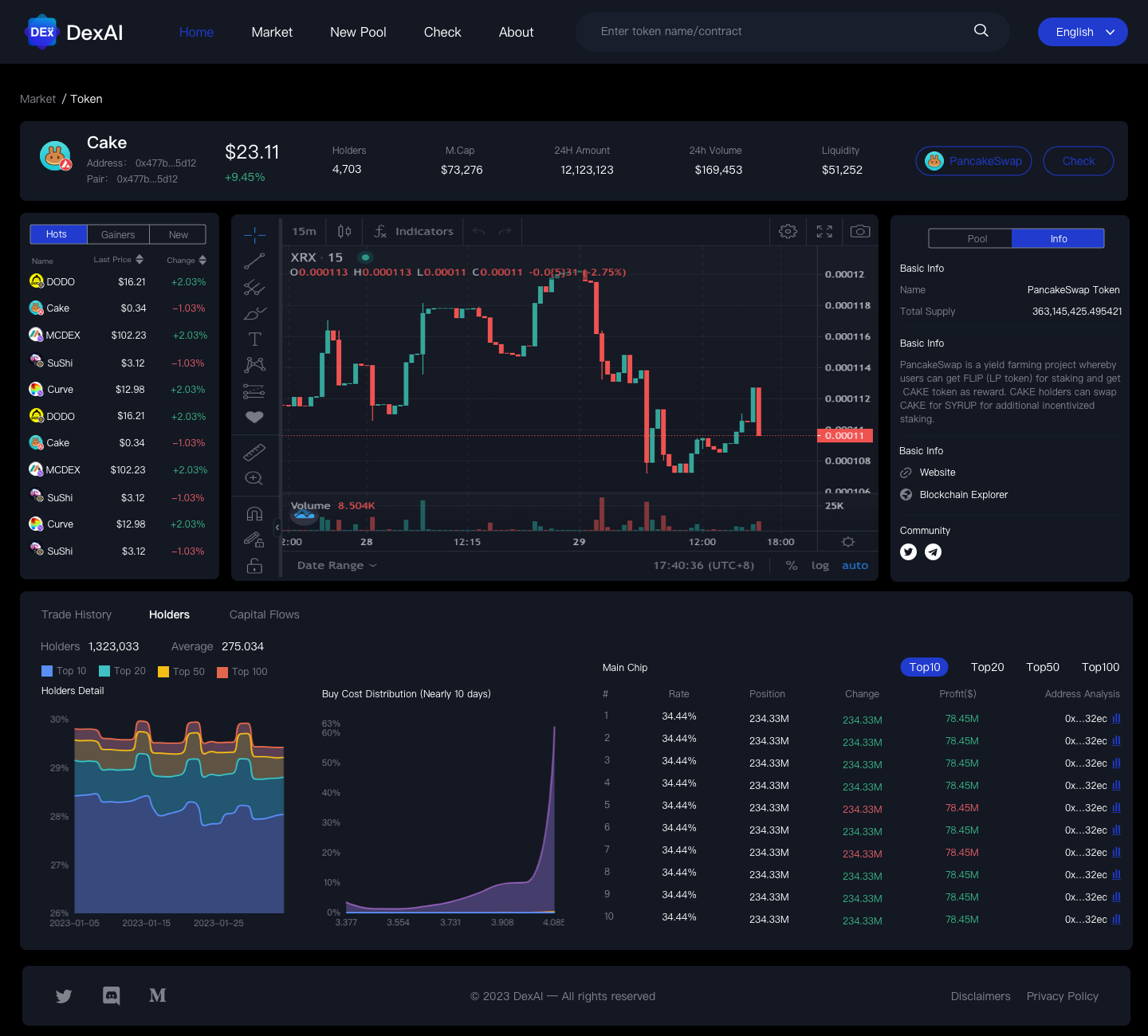Open chart settings gear in top toolbar
The width and height of the screenshot is (1148, 1036).
788,231
